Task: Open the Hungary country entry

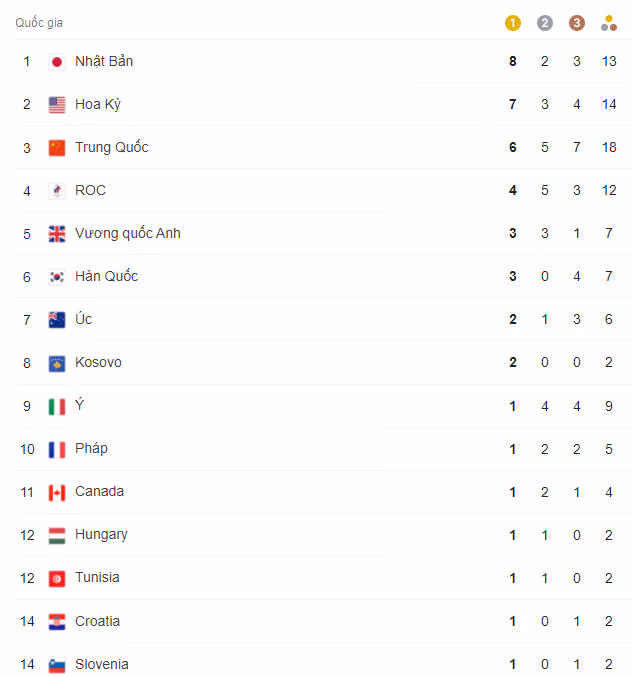Action: click(x=101, y=535)
